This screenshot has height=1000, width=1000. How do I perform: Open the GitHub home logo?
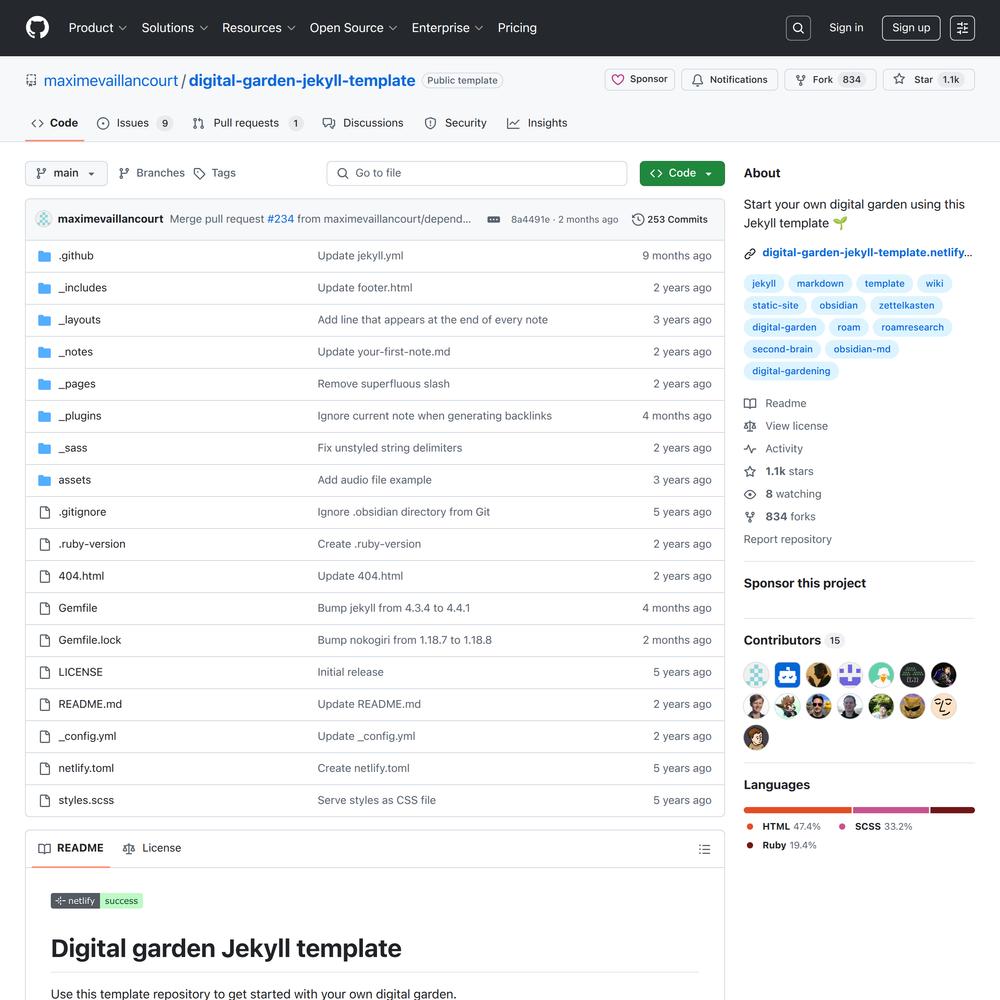[x=37, y=27]
